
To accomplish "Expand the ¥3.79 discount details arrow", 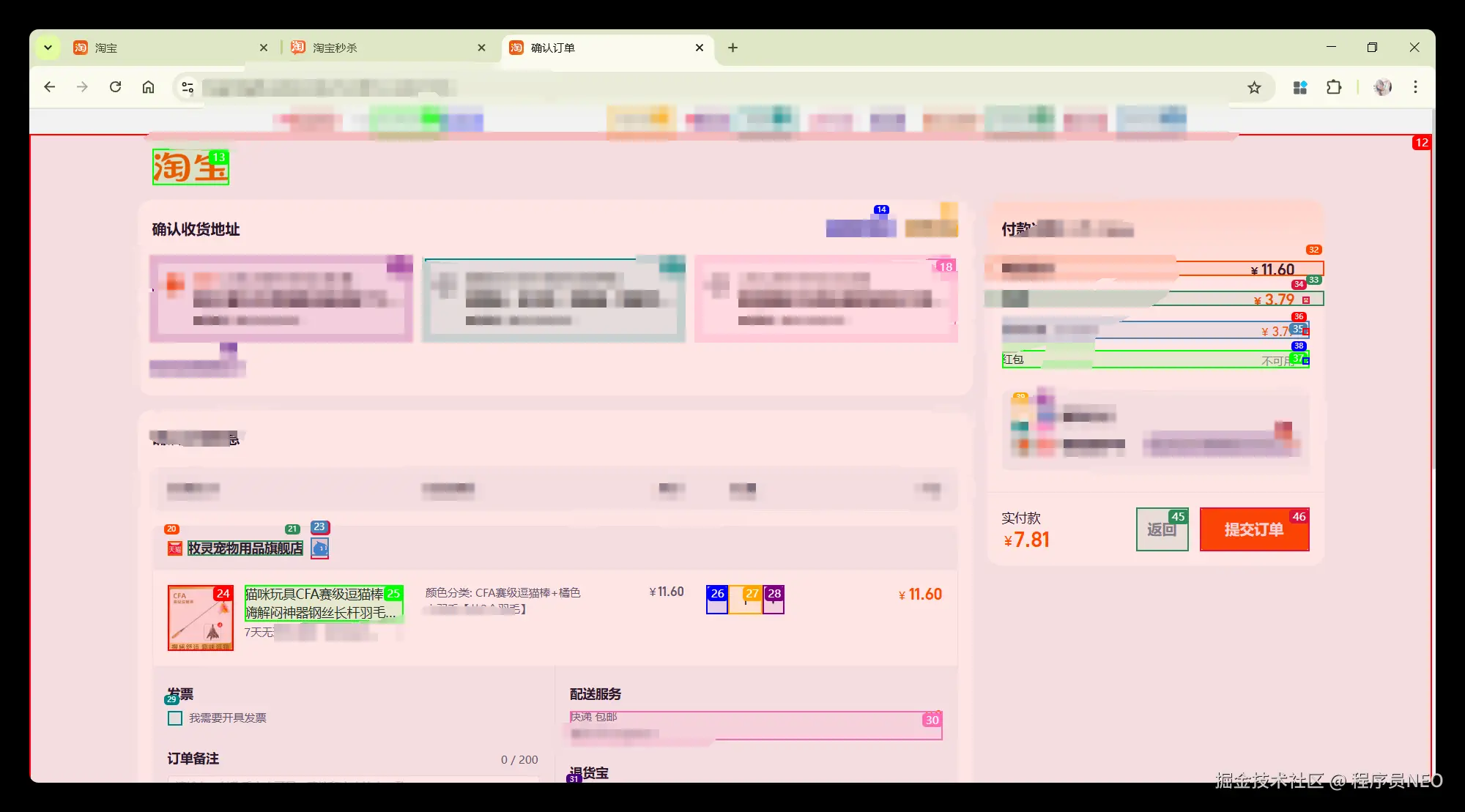I will [1305, 300].
